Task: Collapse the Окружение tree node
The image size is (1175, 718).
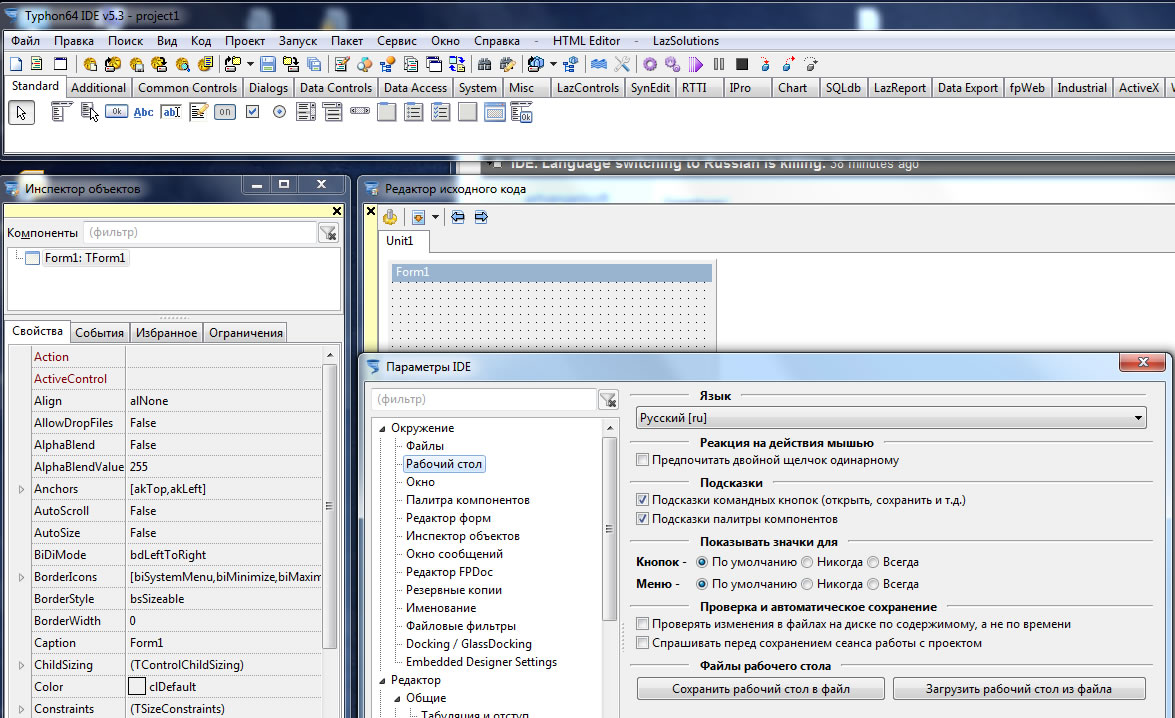Action: point(382,429)
